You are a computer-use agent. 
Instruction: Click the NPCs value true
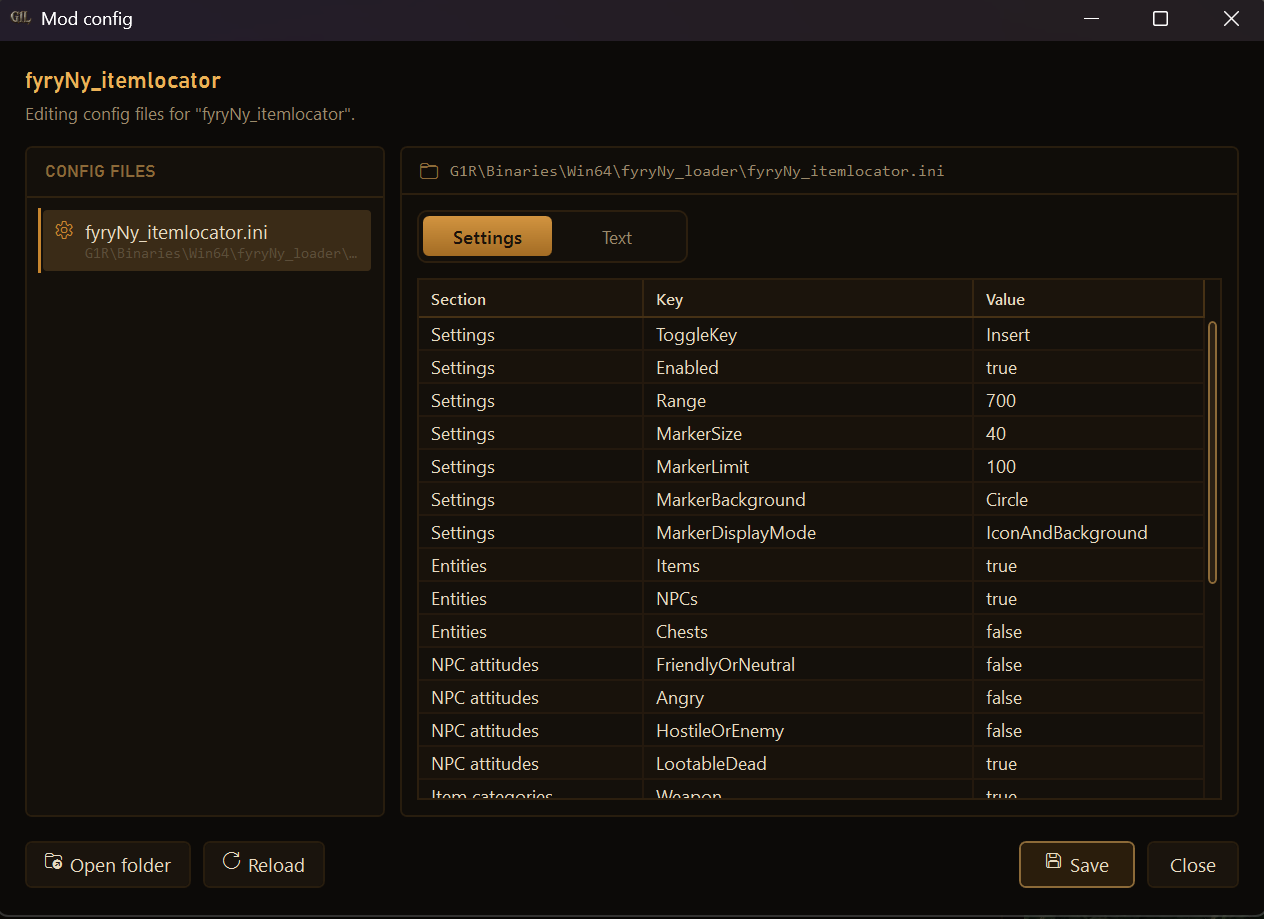[1089, 599]
